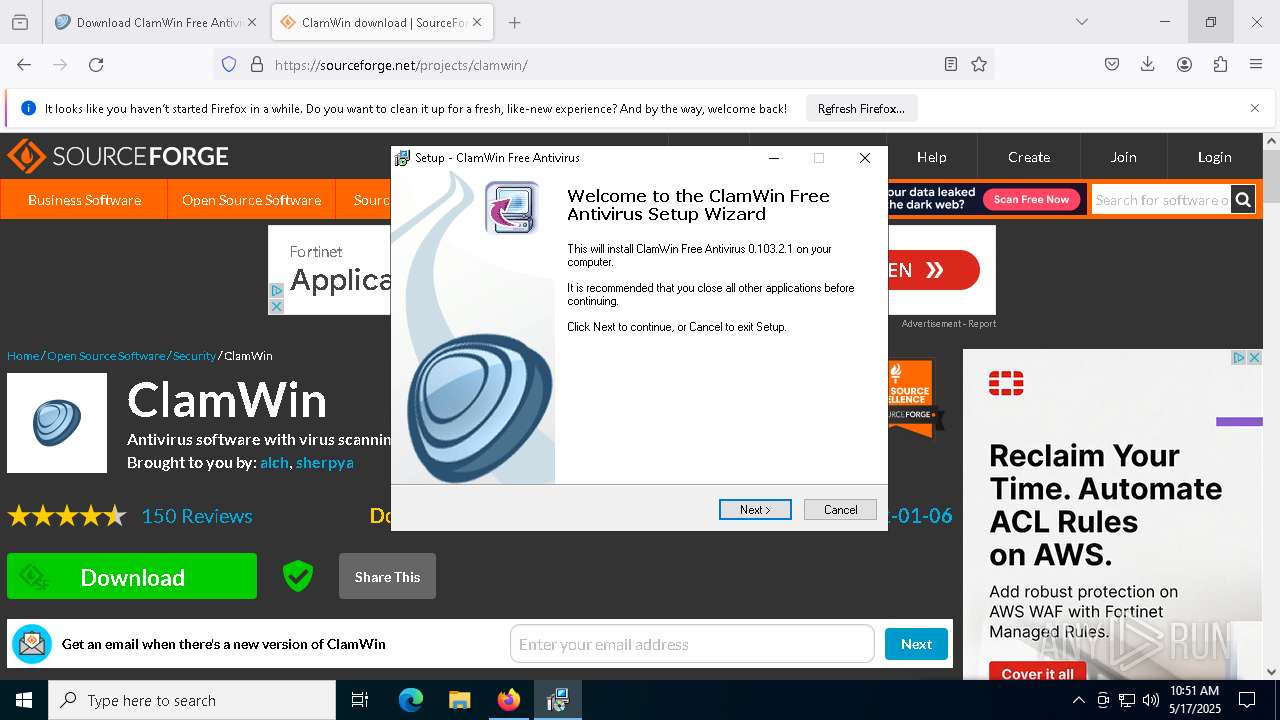Click the SourceForge logo
Screen dimensions: 1280x720
(118, 156)
